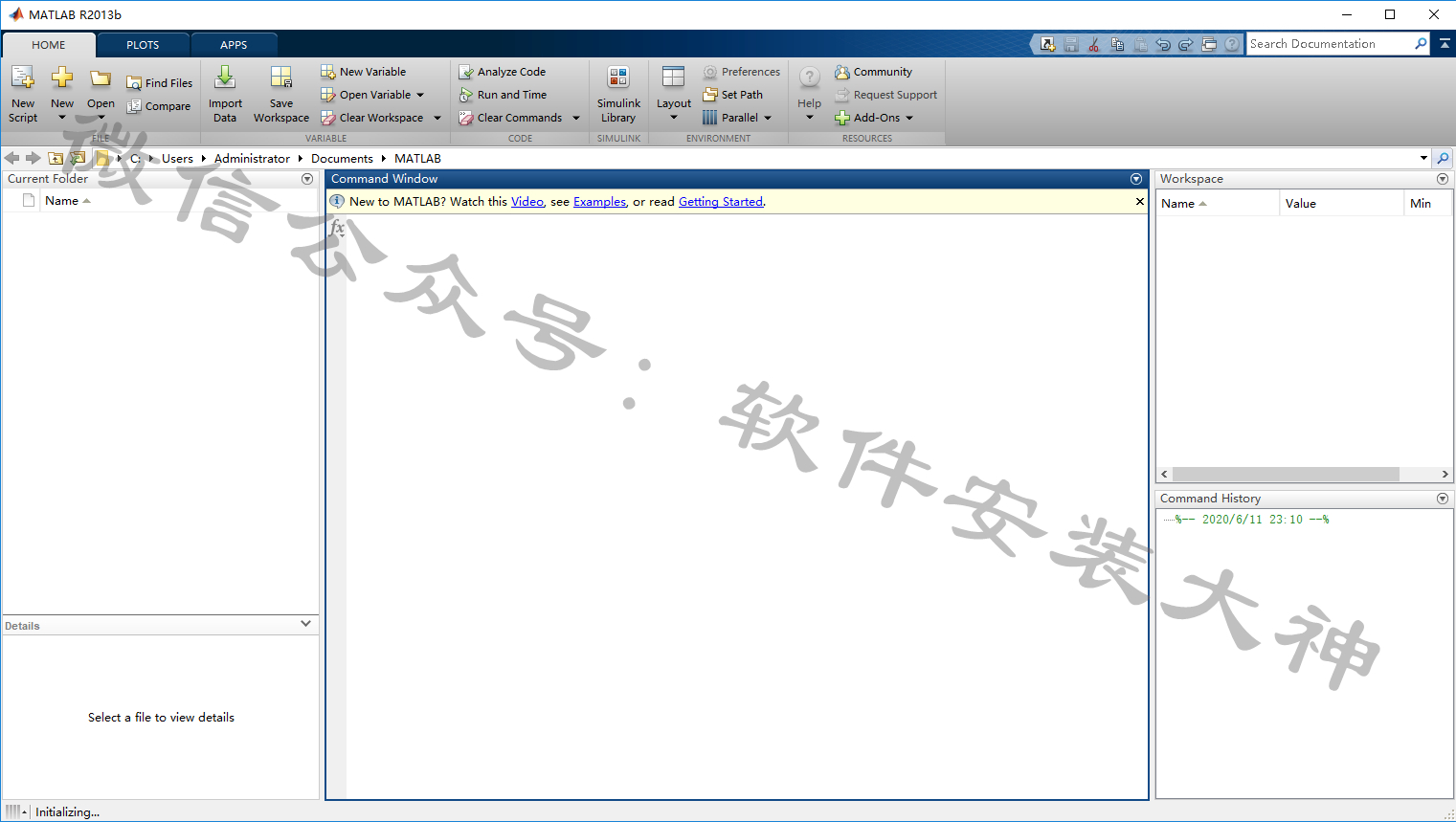This screenshot has width=1456, height=822.
Task: Expand the Open Variable dropdown arrow
Action: pos(420,95)
